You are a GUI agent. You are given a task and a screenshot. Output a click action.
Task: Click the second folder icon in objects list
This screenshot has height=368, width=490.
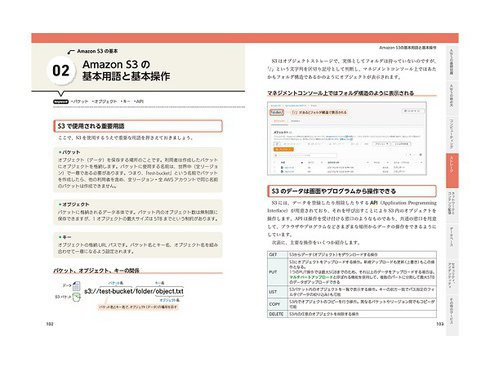point(282,171)
